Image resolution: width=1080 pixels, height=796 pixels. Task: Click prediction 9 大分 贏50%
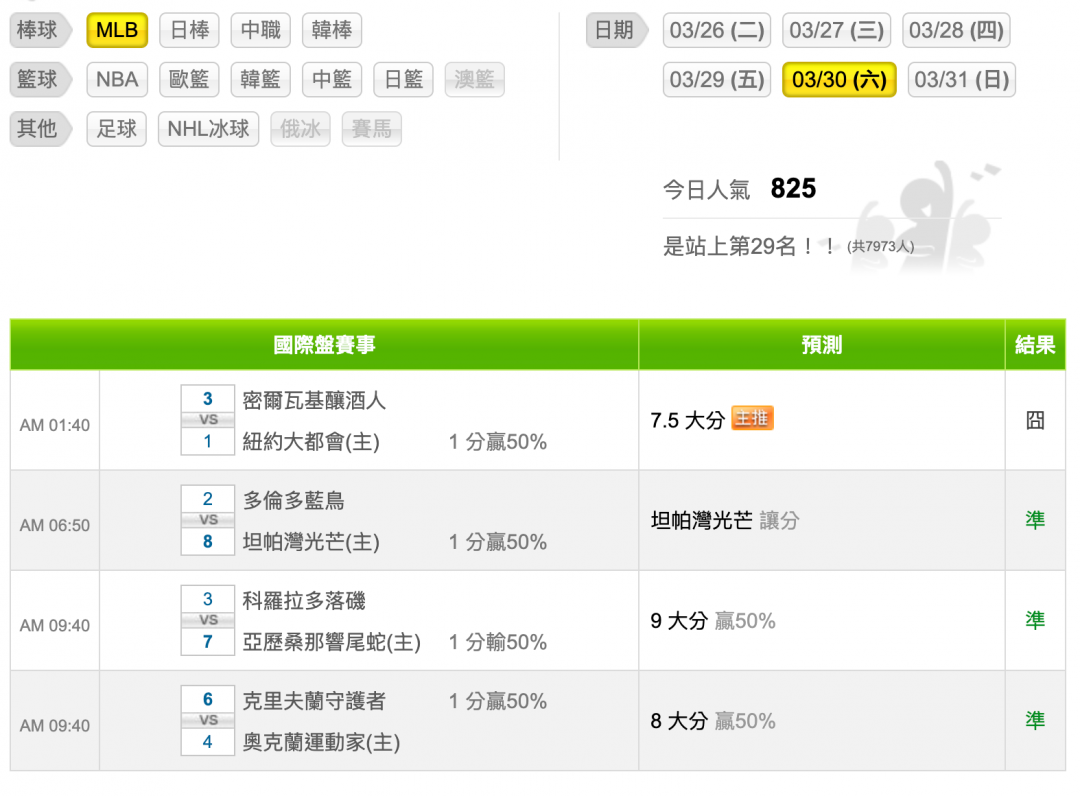[713, 621]
